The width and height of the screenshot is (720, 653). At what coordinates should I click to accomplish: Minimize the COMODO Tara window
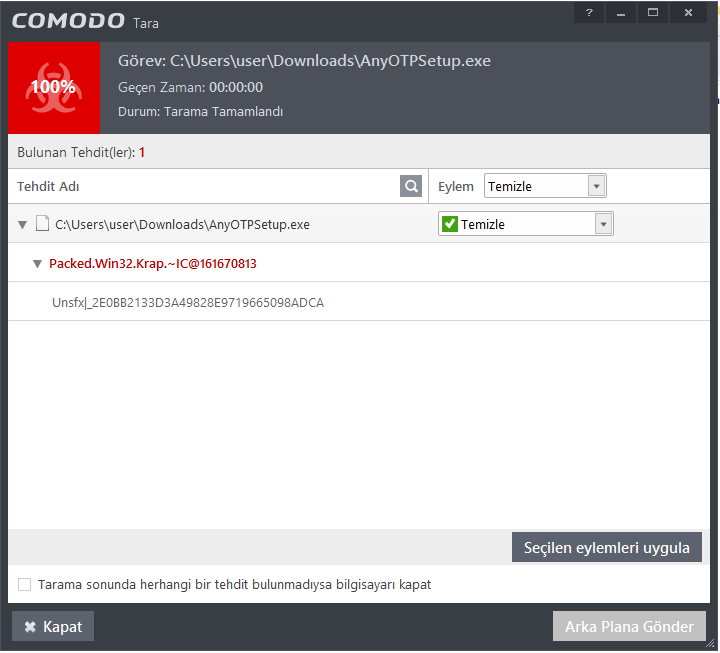(621, 12)
